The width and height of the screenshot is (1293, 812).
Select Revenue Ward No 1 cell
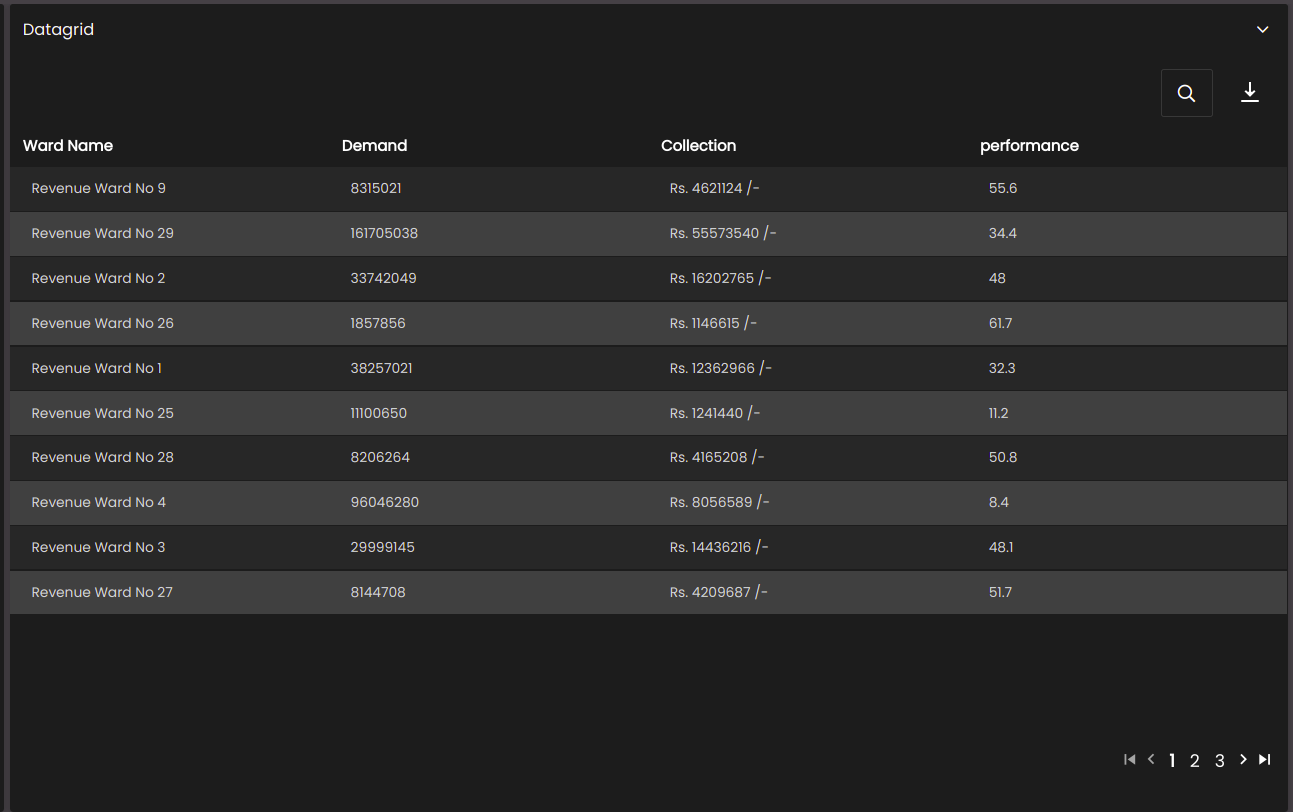[x=97, y=368]
